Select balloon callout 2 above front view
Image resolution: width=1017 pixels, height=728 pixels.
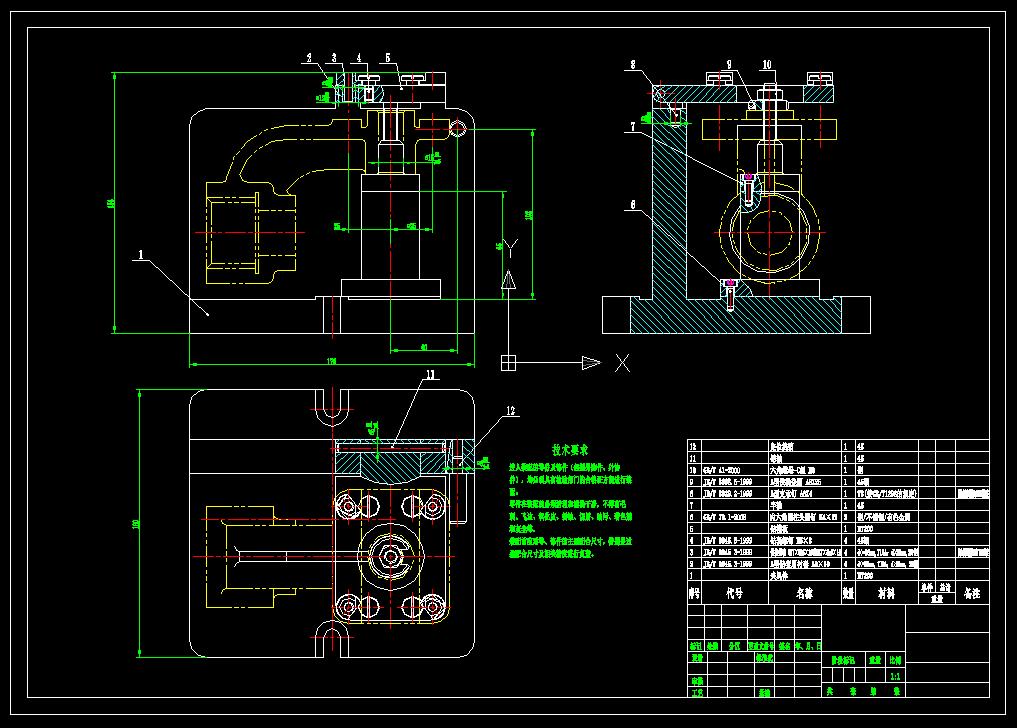point(309,58)
